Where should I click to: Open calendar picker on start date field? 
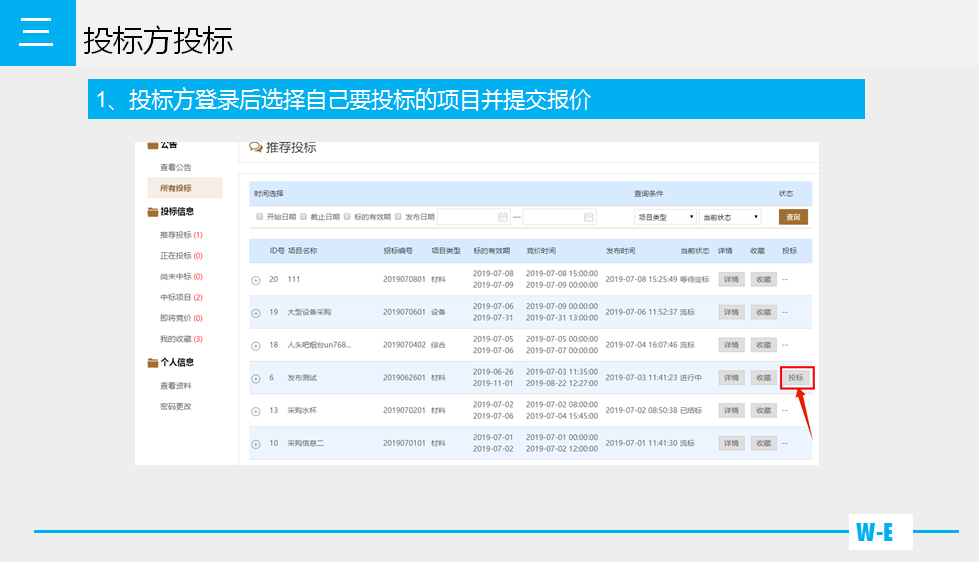click(x=503, y=217)
